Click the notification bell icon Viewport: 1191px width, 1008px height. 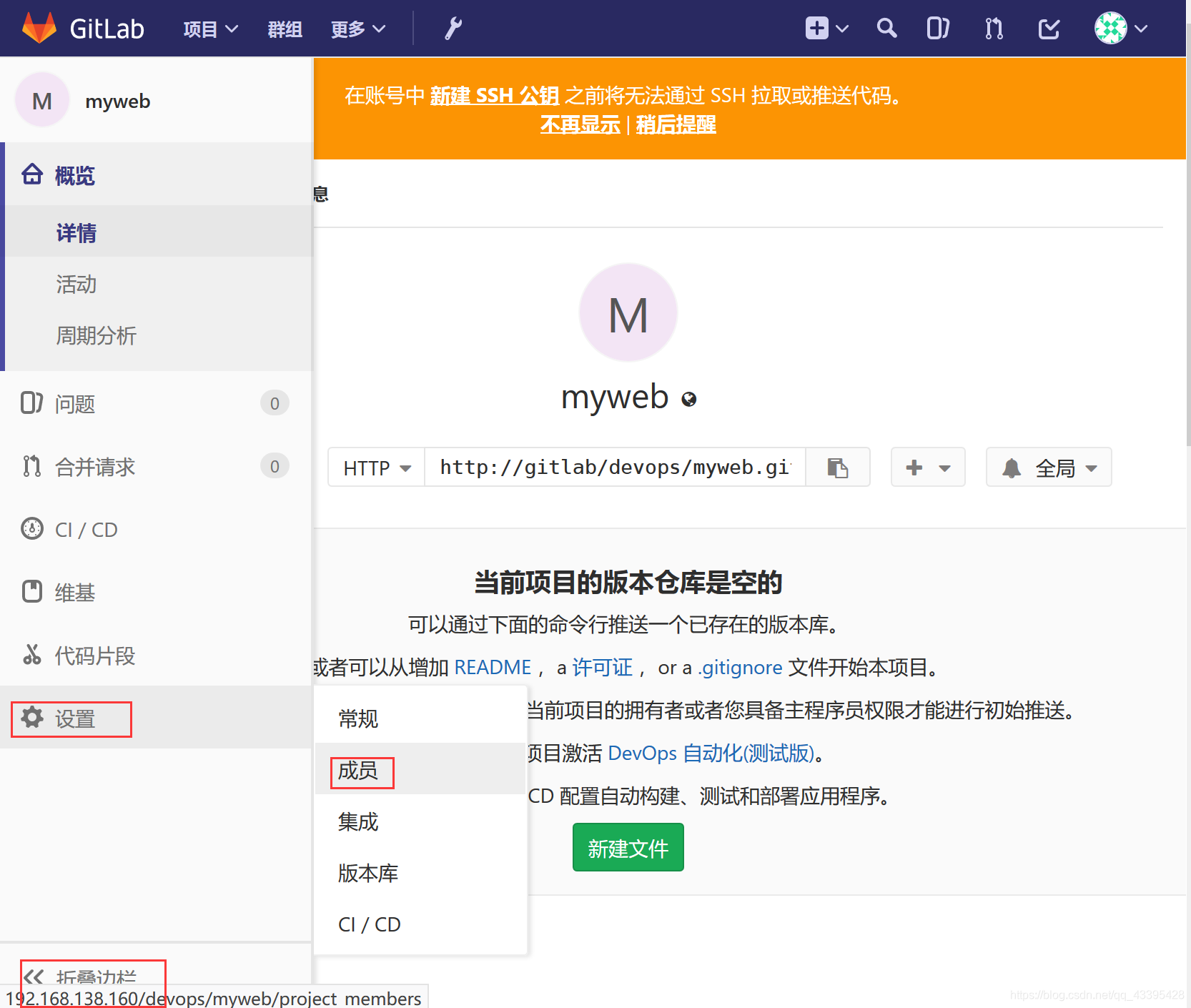1011,468
